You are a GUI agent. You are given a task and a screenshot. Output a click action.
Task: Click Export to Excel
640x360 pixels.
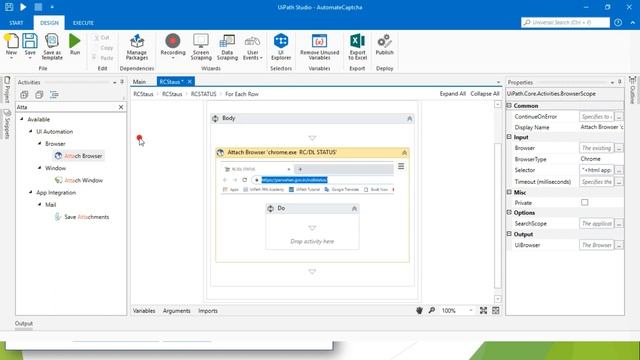358,47
